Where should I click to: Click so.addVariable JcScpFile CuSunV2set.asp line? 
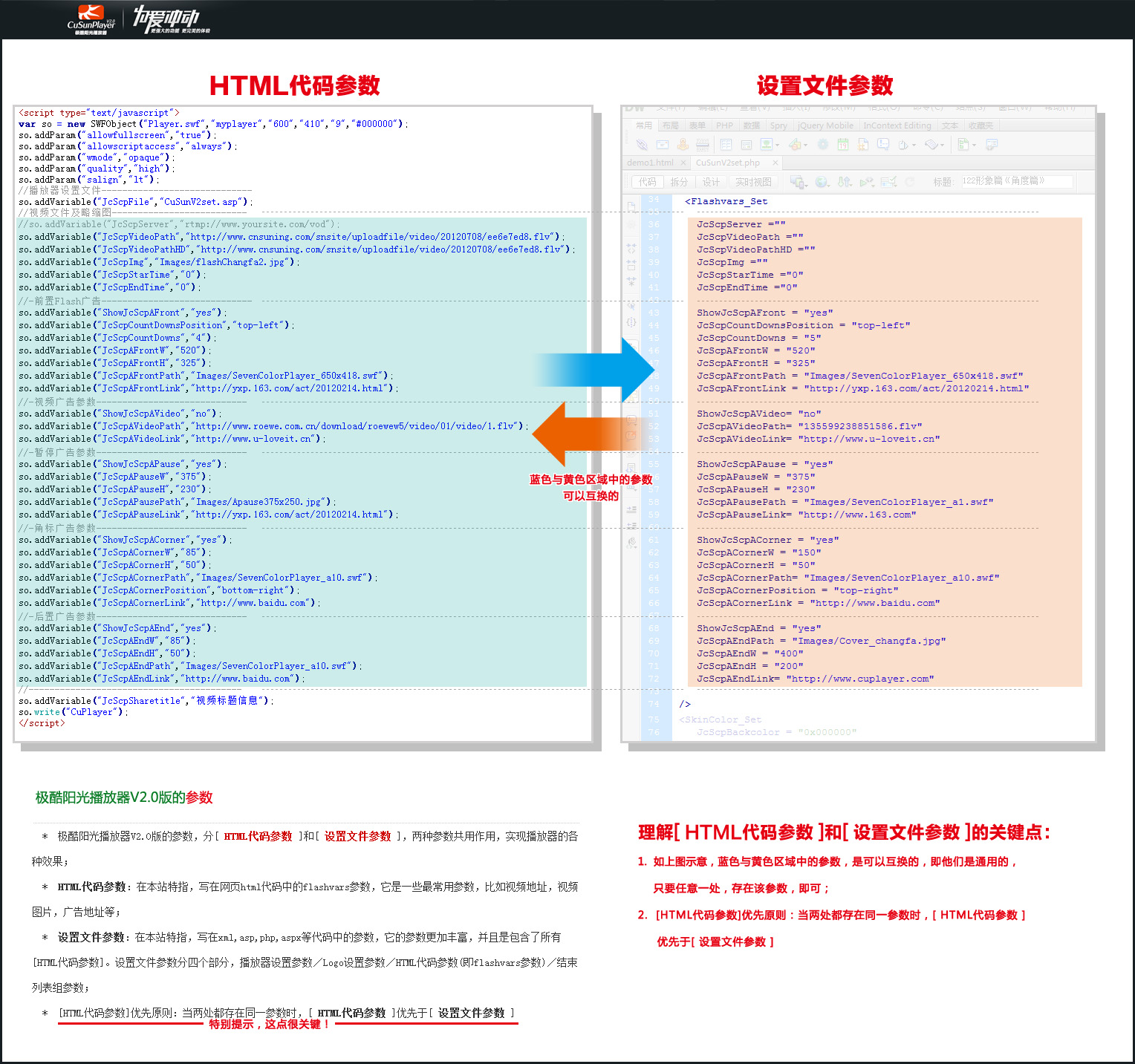pos(136,202)
